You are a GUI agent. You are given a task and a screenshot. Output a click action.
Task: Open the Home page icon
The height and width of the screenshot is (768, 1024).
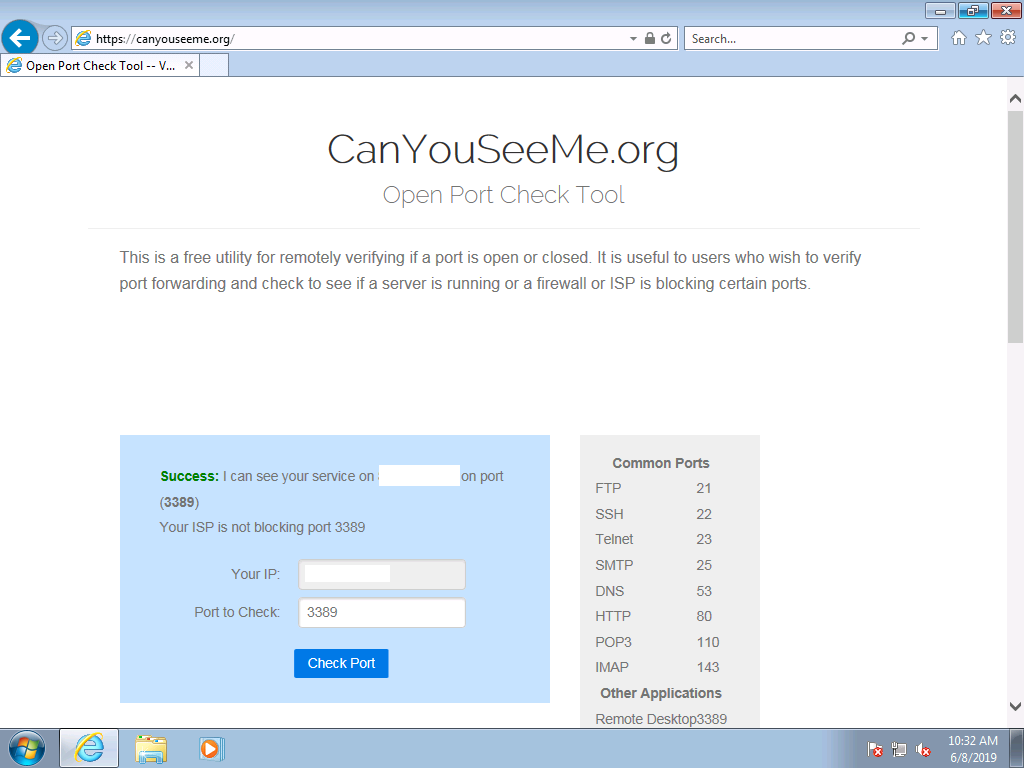[959, 38]
